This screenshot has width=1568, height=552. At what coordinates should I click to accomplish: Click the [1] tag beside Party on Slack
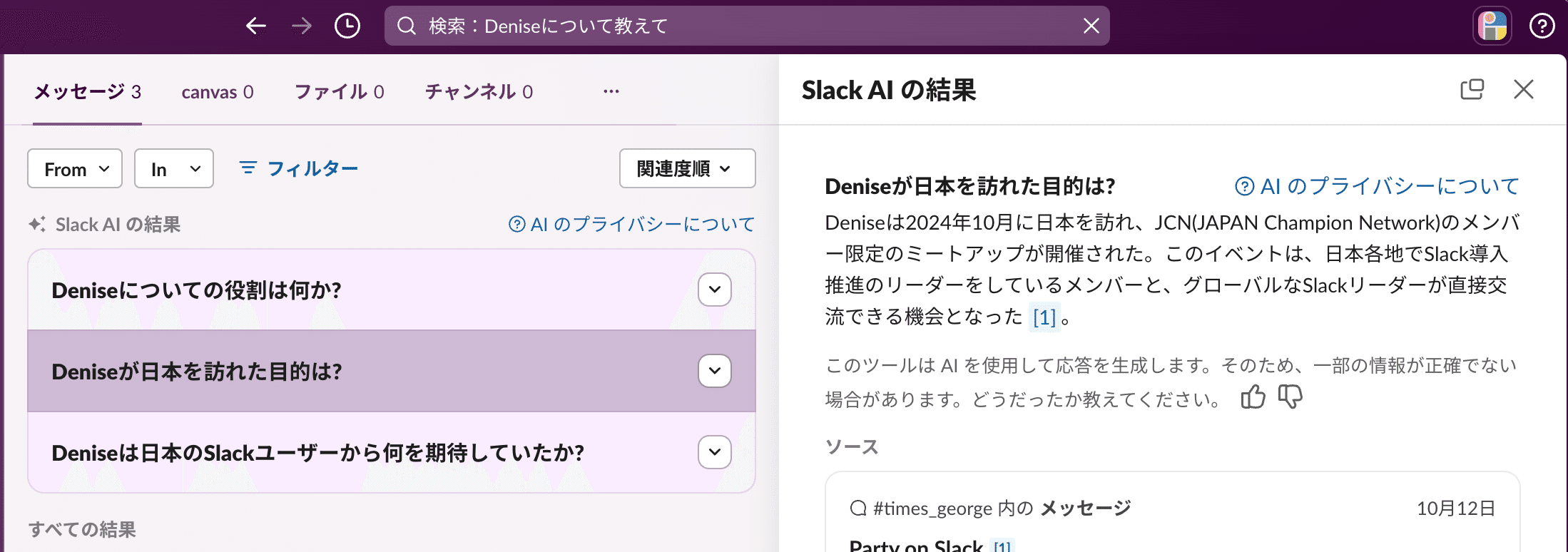[1002, 546]
